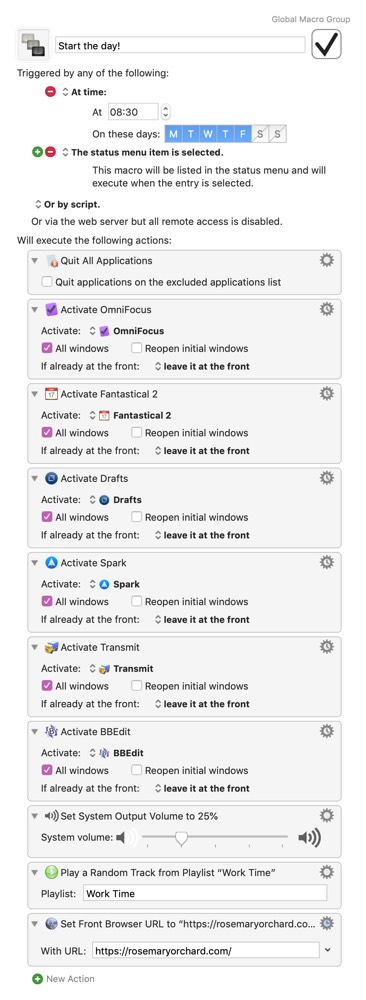Click the gear on Set System Output Volume

(326, 816)
